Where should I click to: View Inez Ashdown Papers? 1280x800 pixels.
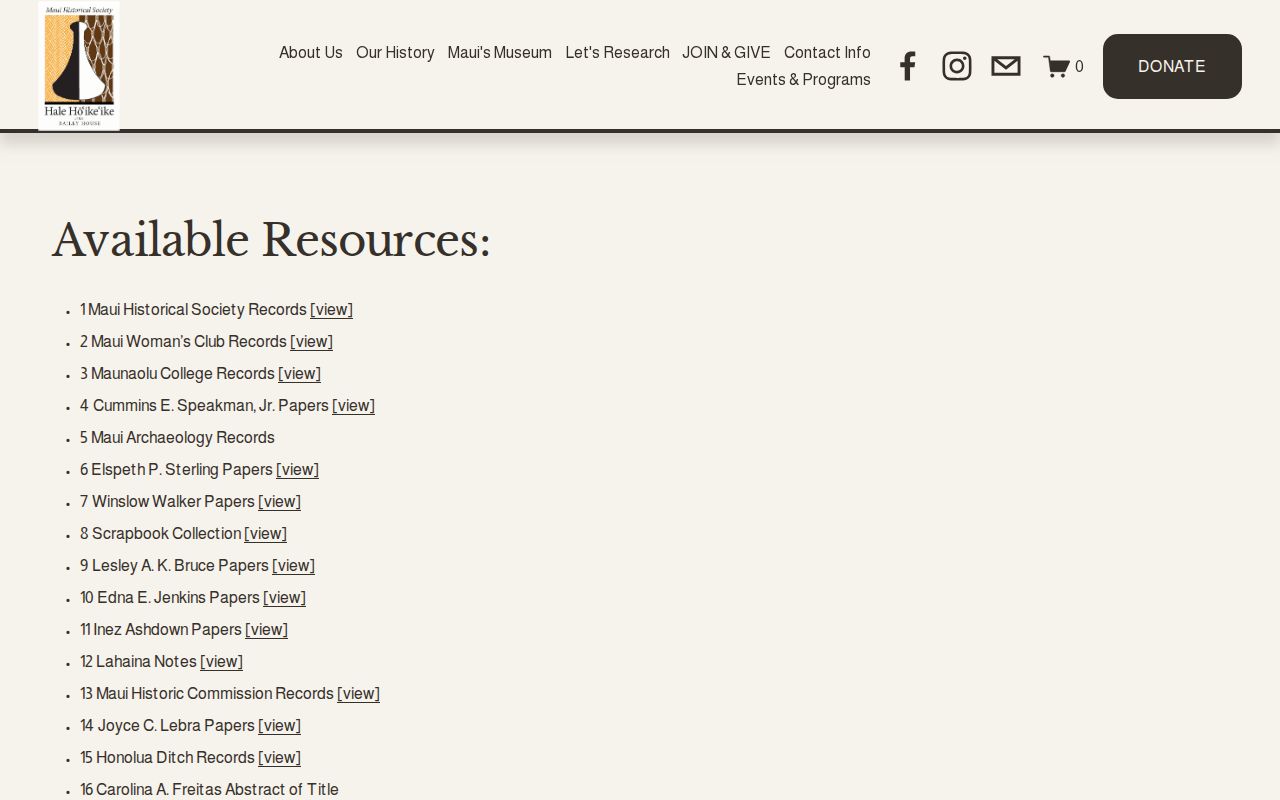point(266,630)
